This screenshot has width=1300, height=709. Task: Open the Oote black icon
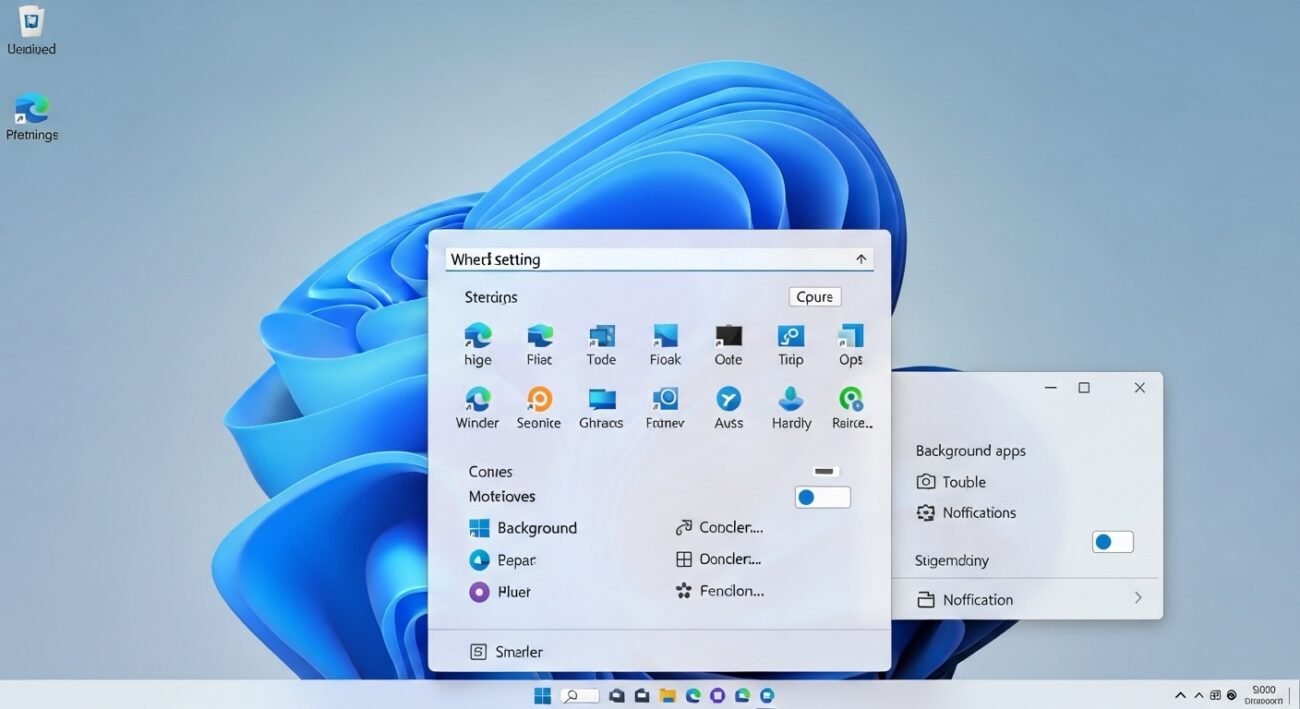coord(728,337)
